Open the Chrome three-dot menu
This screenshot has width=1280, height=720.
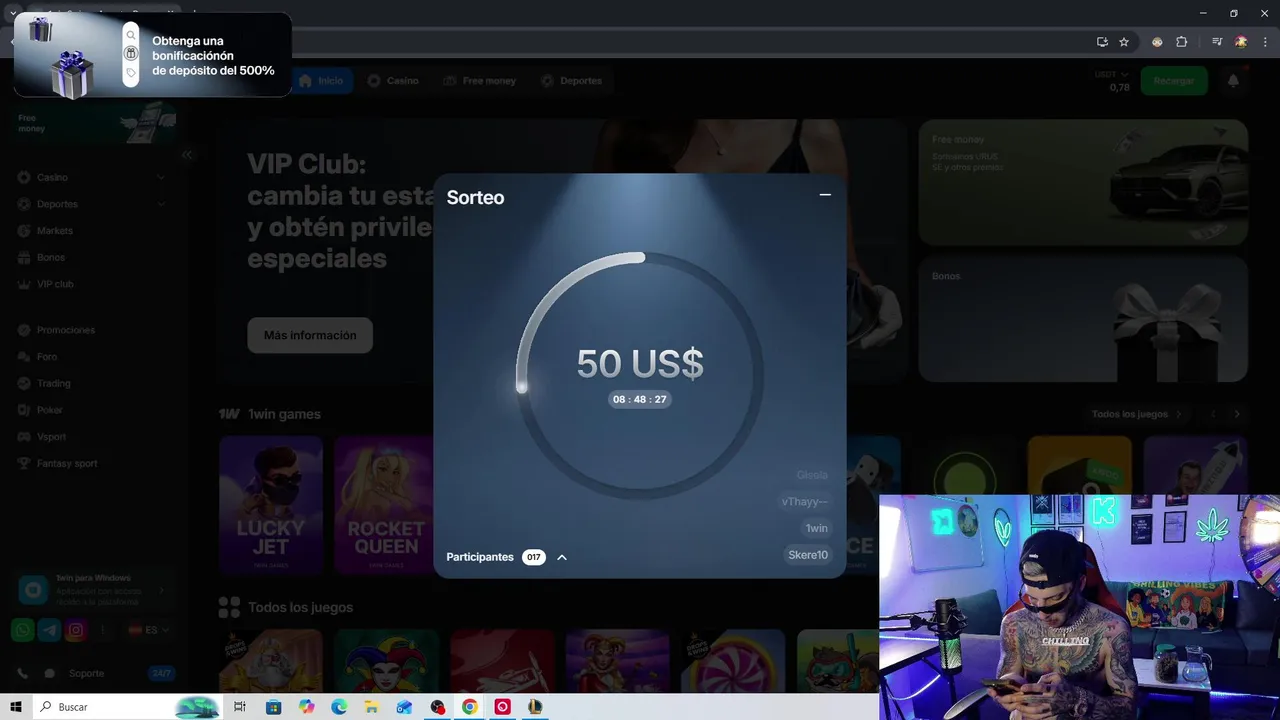(1264, 42)
